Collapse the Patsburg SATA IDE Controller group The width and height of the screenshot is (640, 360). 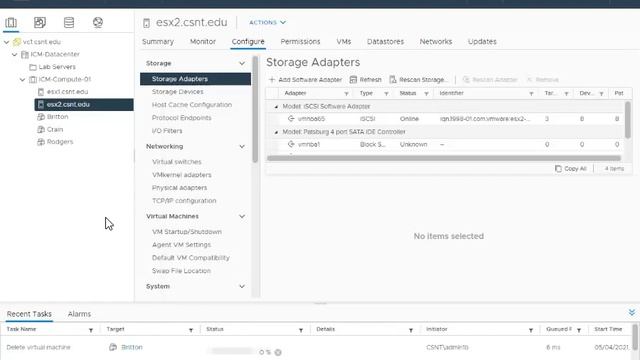(276, 132)
